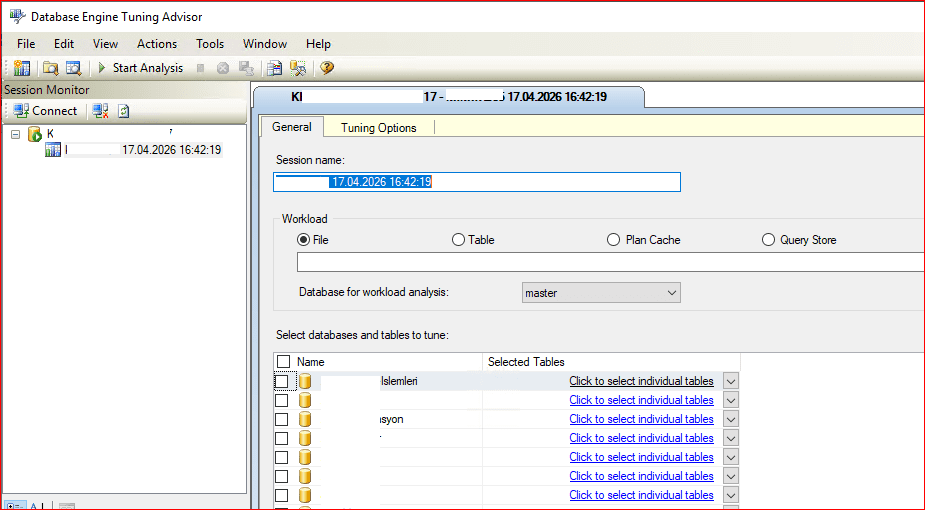Click the Disconnect server icon in Session Monitor

coord(100,111)
